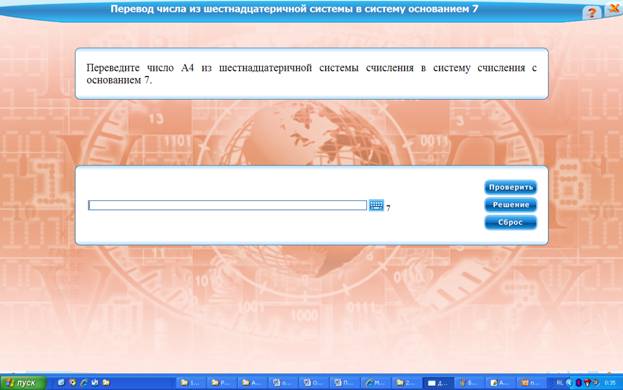
Task: Click into the base-7 answer input field
Action: coord(227,205)
